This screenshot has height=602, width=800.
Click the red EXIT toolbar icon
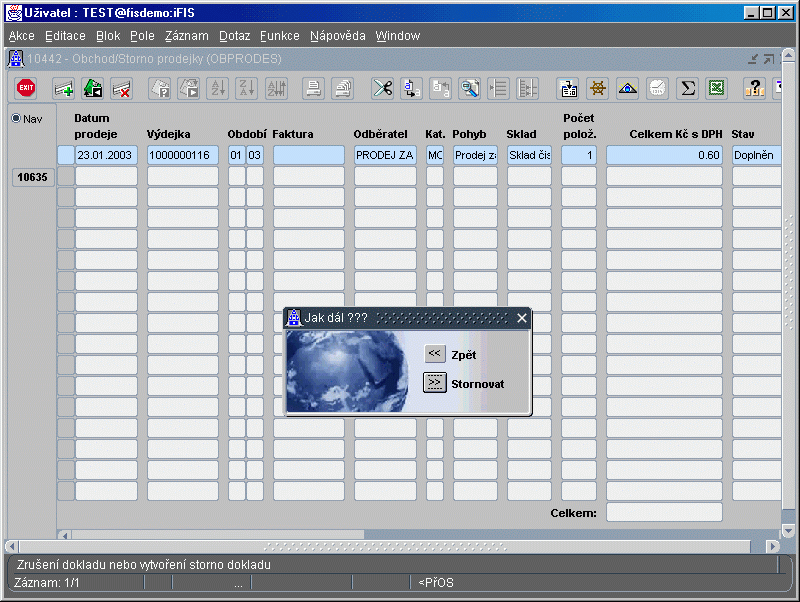tap(26, 88)
